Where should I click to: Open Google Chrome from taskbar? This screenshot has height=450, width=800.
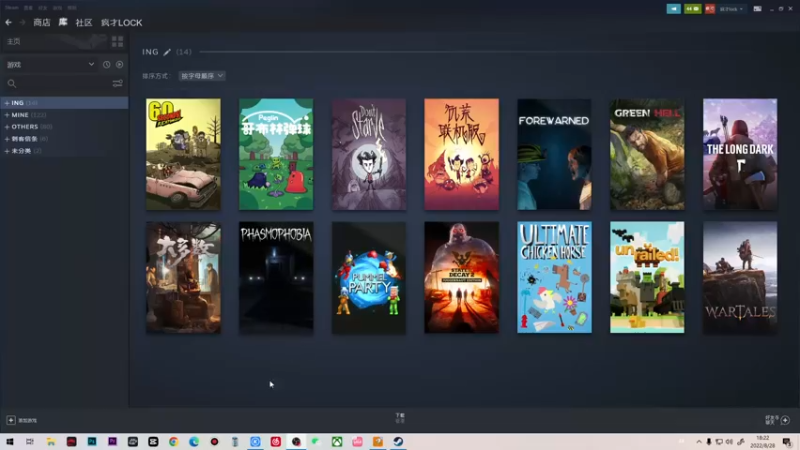click(x=173, y=442)
